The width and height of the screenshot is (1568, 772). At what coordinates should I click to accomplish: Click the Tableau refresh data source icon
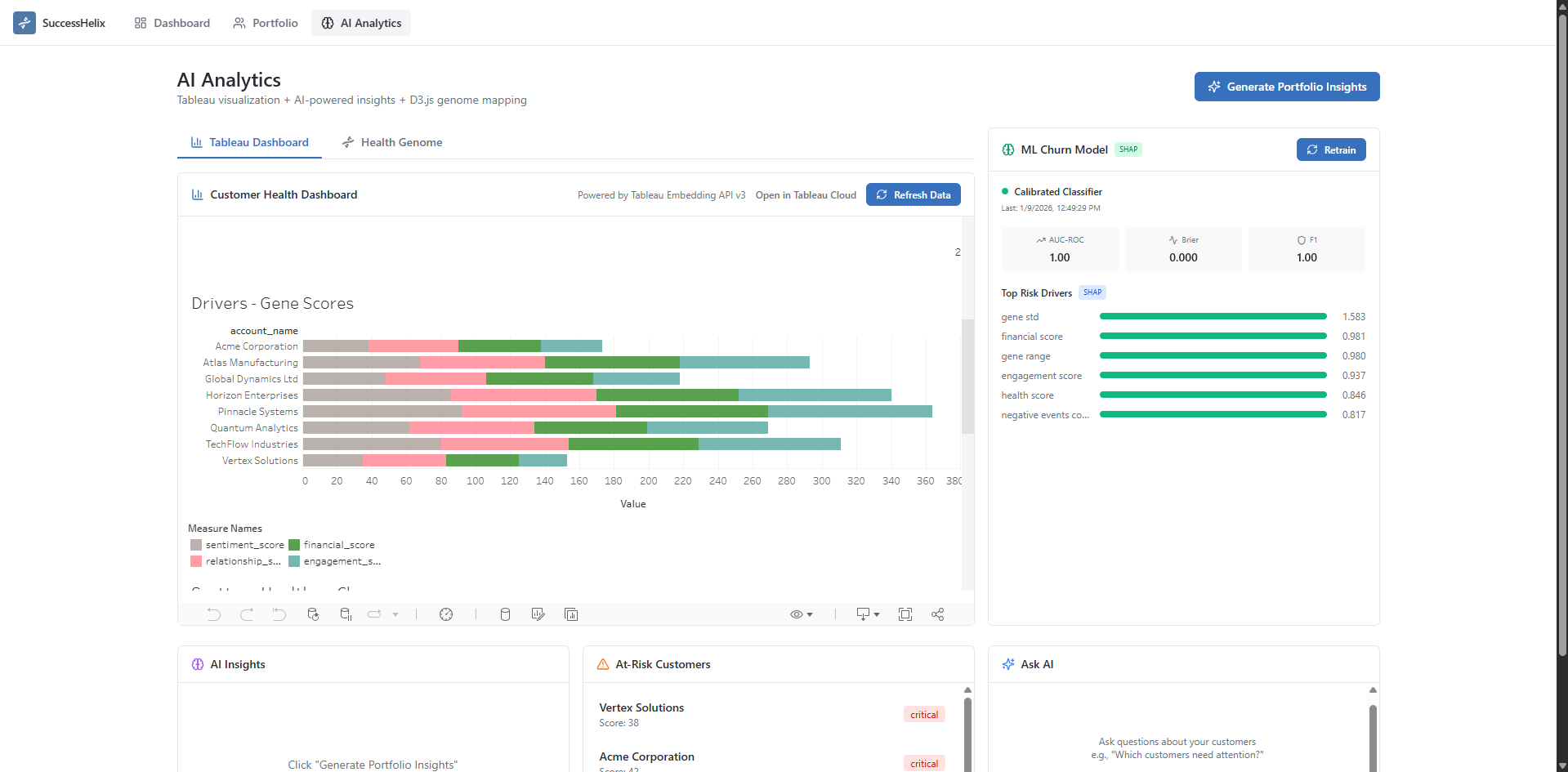tap(313, 614)
